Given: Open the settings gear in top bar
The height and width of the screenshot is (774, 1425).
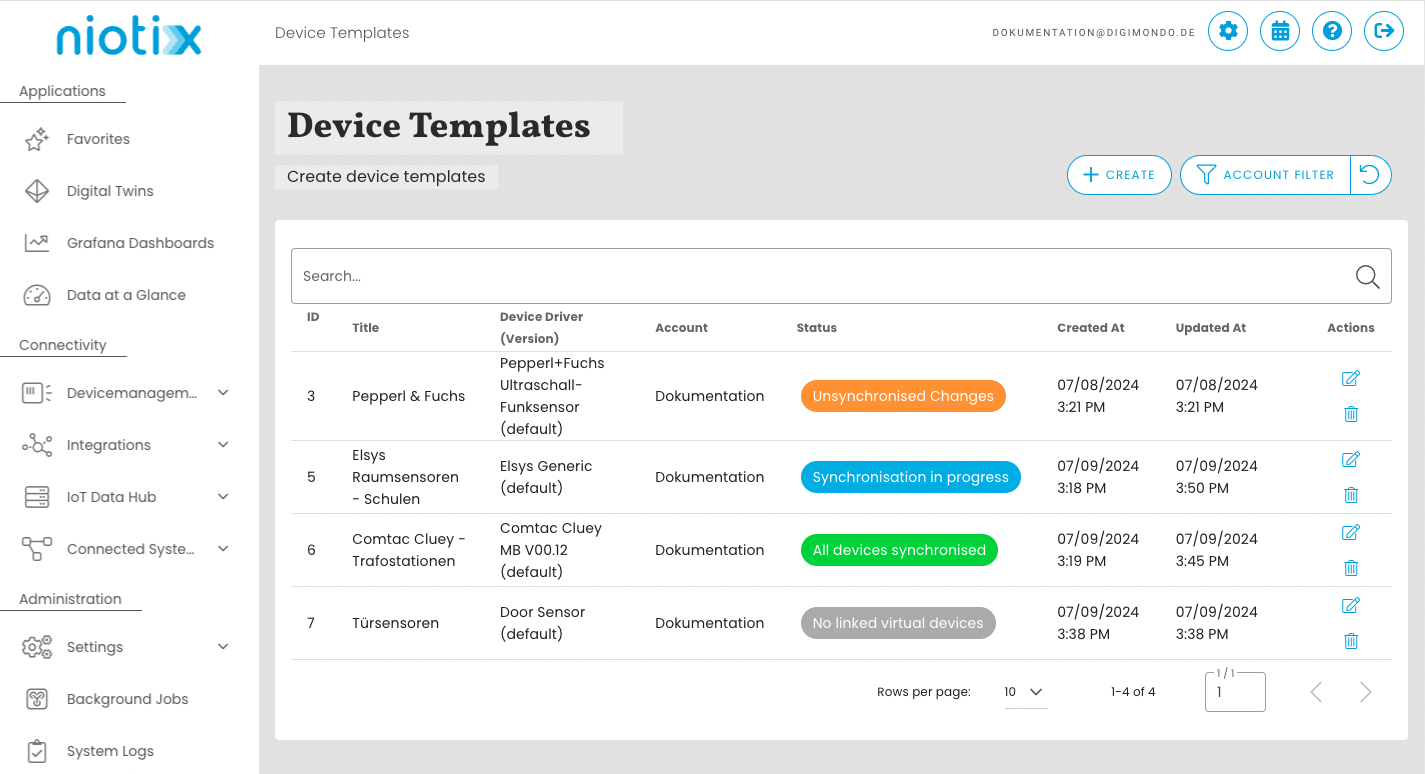Looking at the screenshot, I should click(x=1228, y=32).
